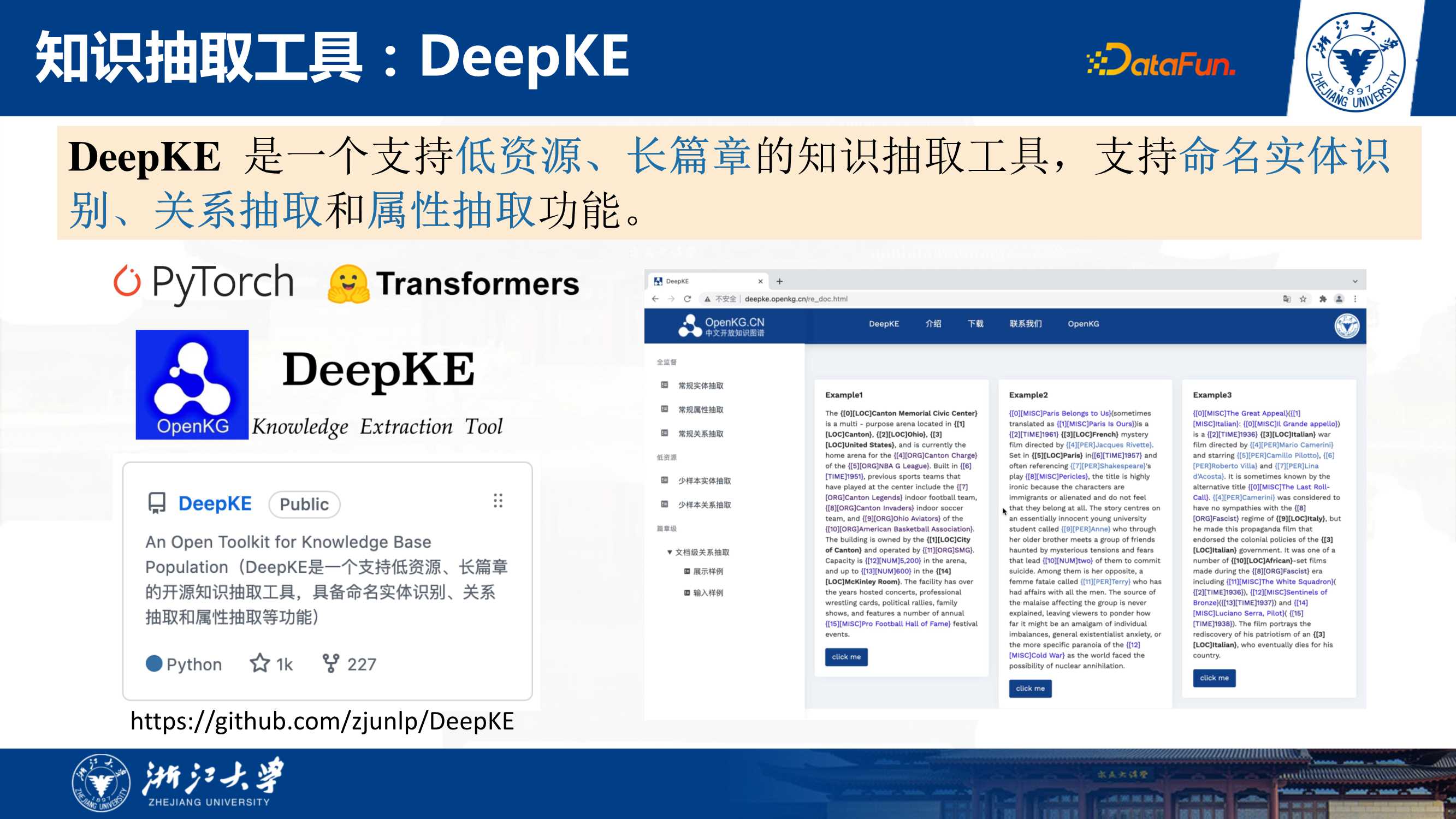Click the DataFun logo in header

tap(1161, 60)
